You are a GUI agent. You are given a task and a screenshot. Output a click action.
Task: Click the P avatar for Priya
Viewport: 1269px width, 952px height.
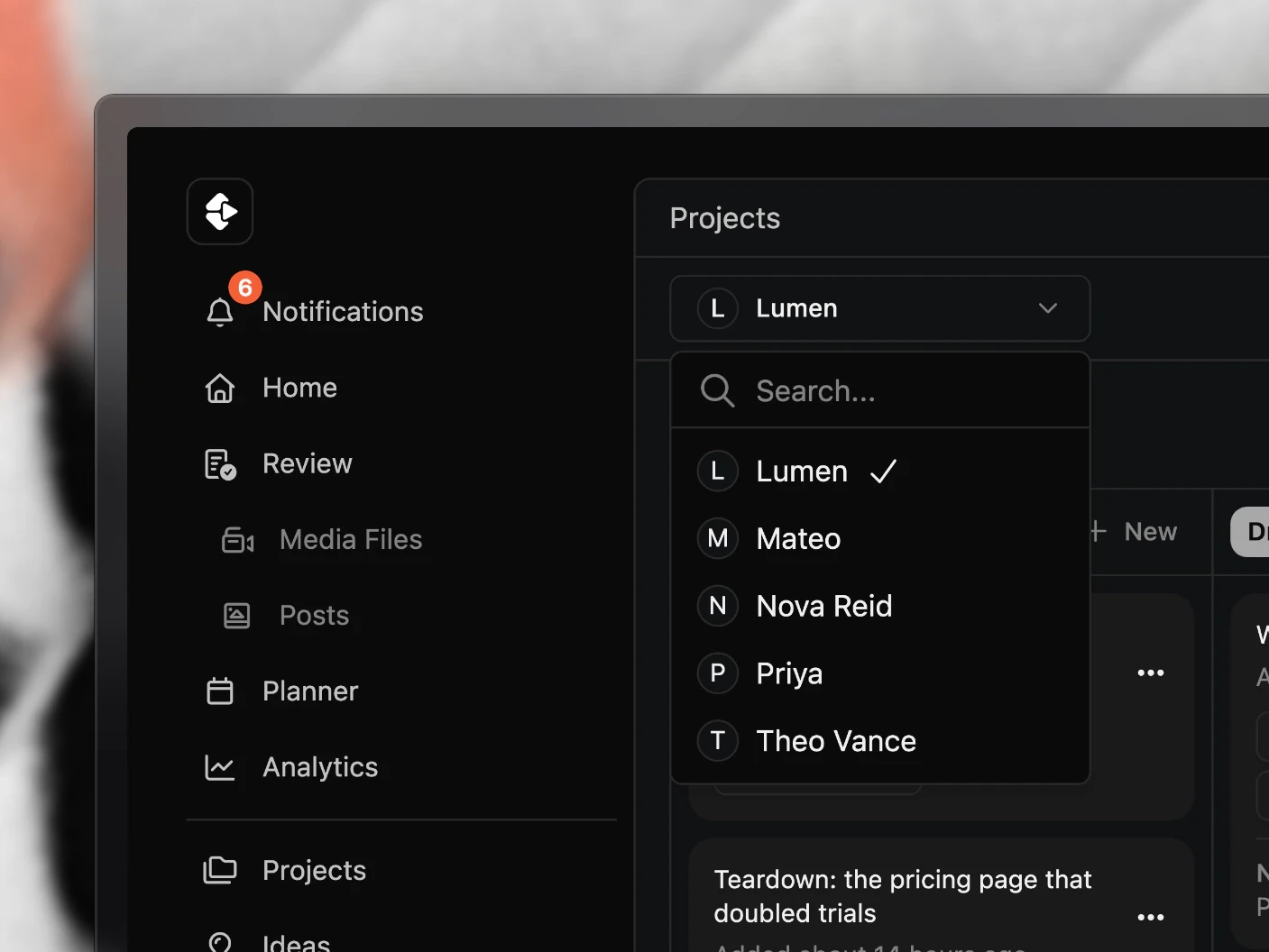[x=718, y=673]
